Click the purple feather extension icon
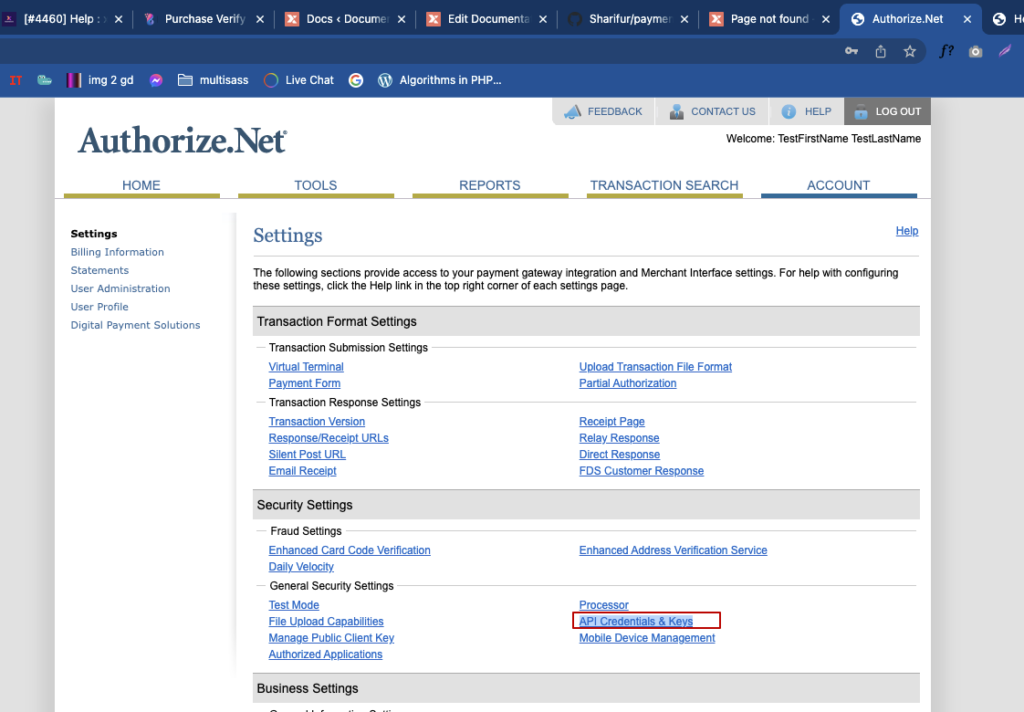 [x=1005, y=51]
